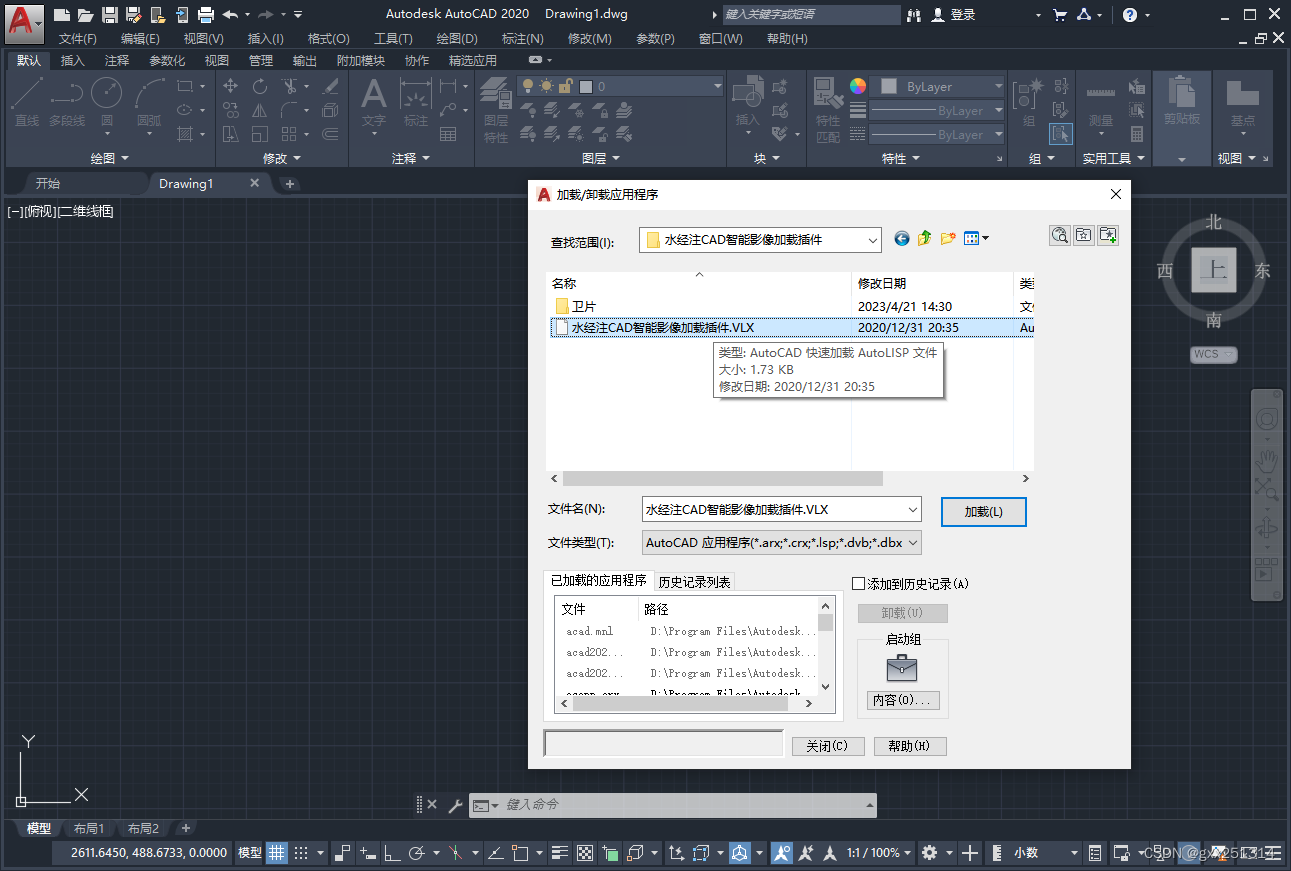1291x871 pixels.
Task: Click the Name column header
Action: click(x=698, y=283)
